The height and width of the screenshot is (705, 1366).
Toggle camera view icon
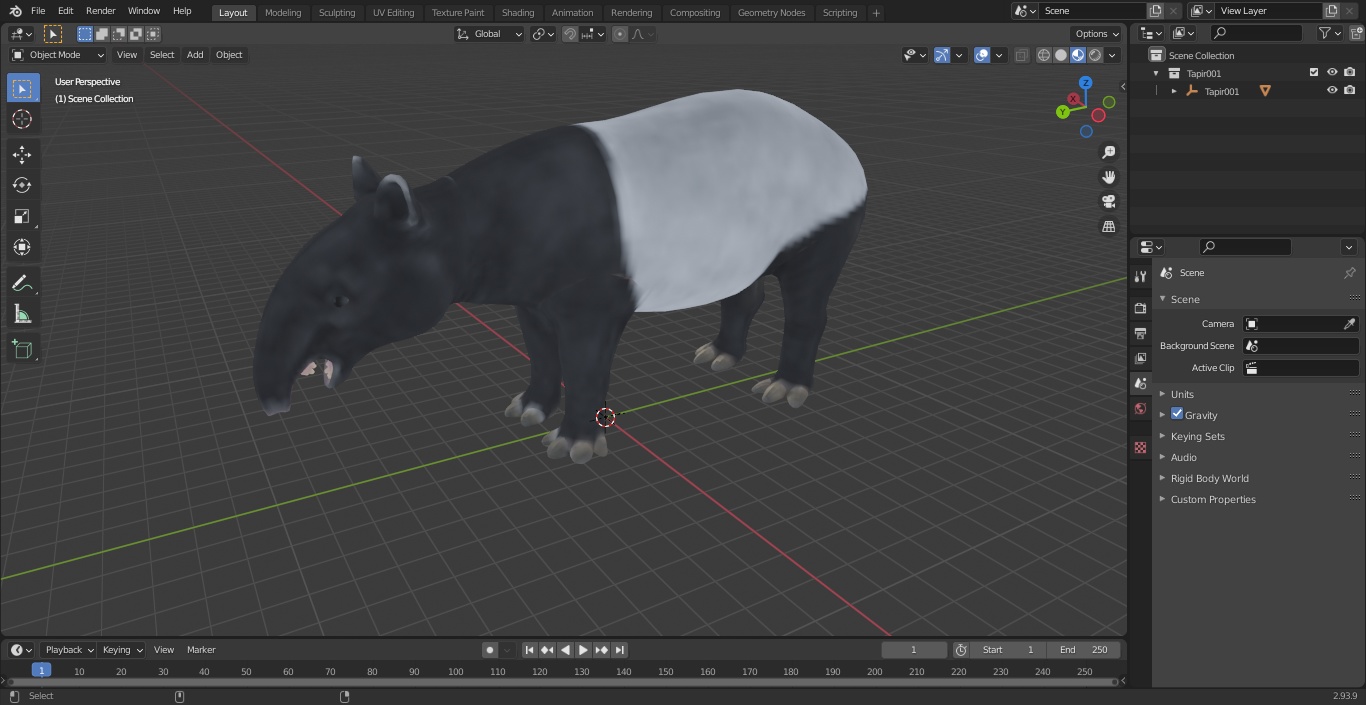pos(1108,201)
